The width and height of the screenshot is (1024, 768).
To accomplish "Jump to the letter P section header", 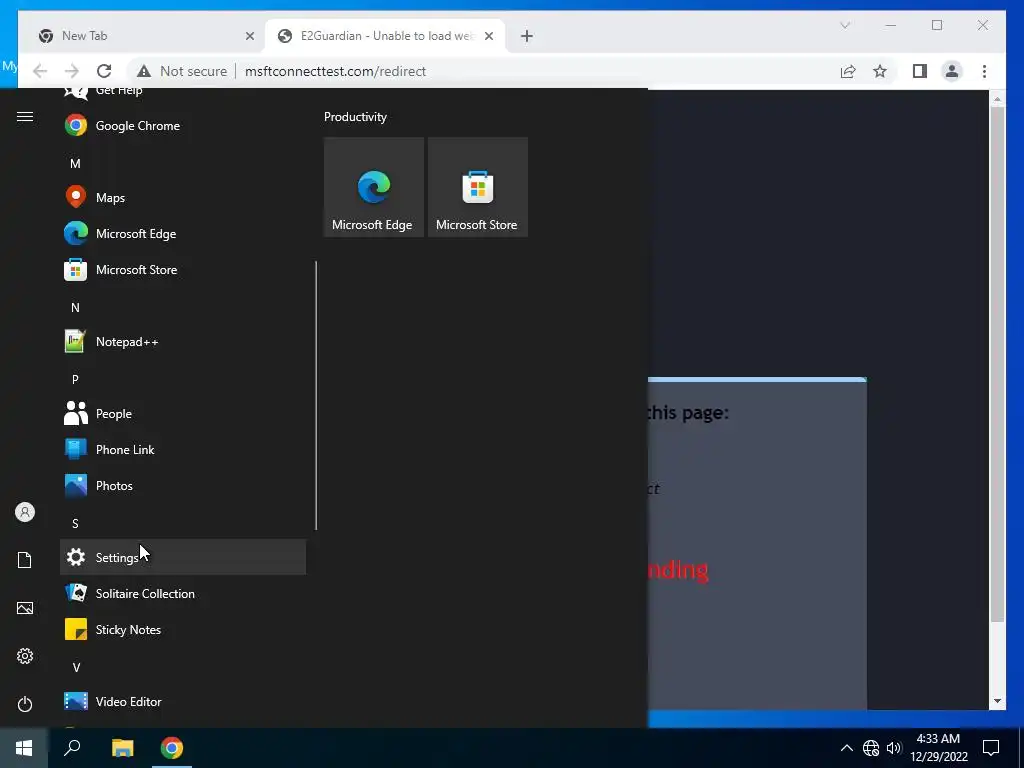I will 75,379.
